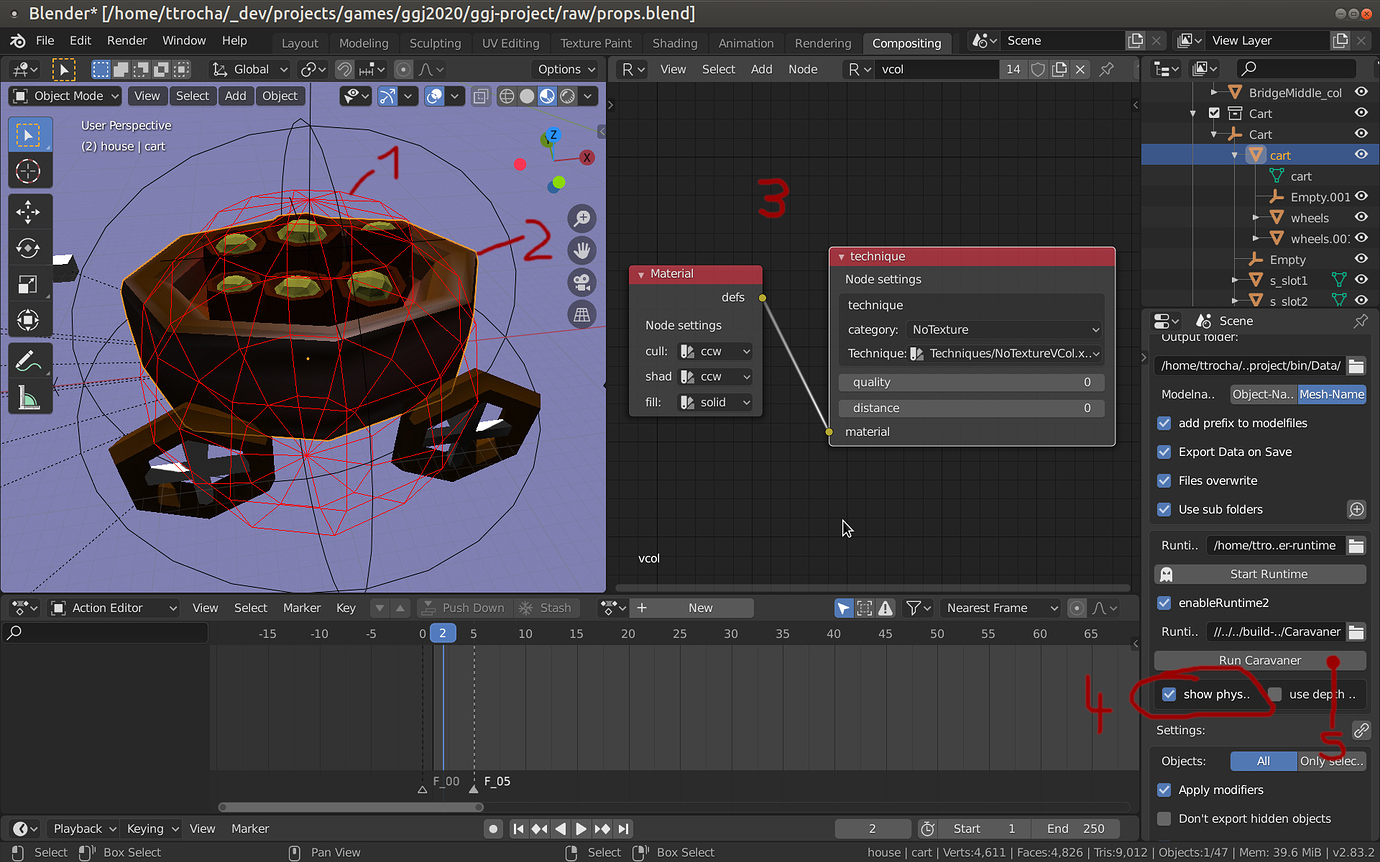Switch to wireframe viewport shading
The width and height of the screenshot is (1380, 862).
[x=507, y=96]
